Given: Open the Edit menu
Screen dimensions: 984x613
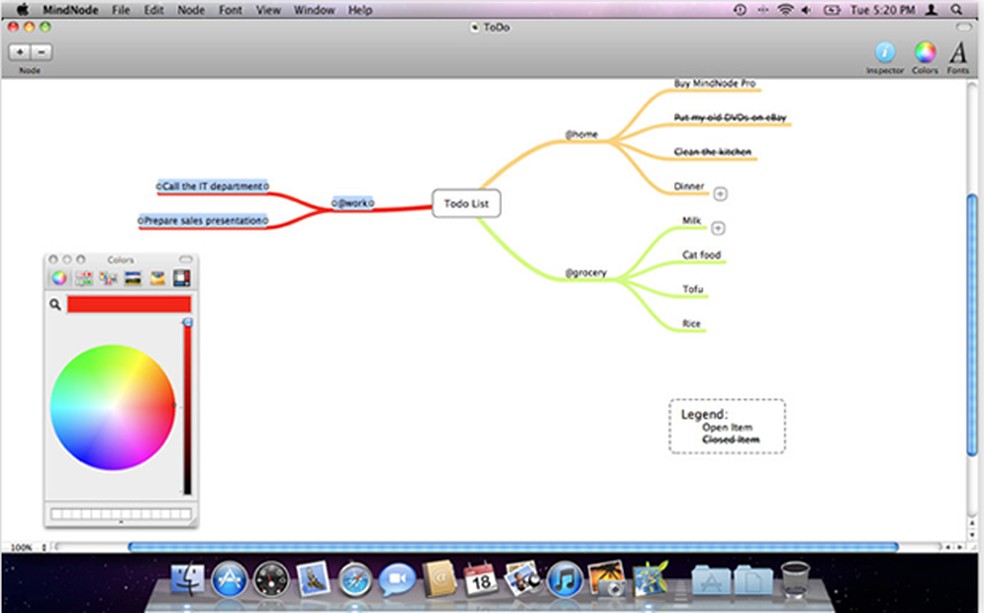Looking at the screenshot, I should [x=154, y=10].
